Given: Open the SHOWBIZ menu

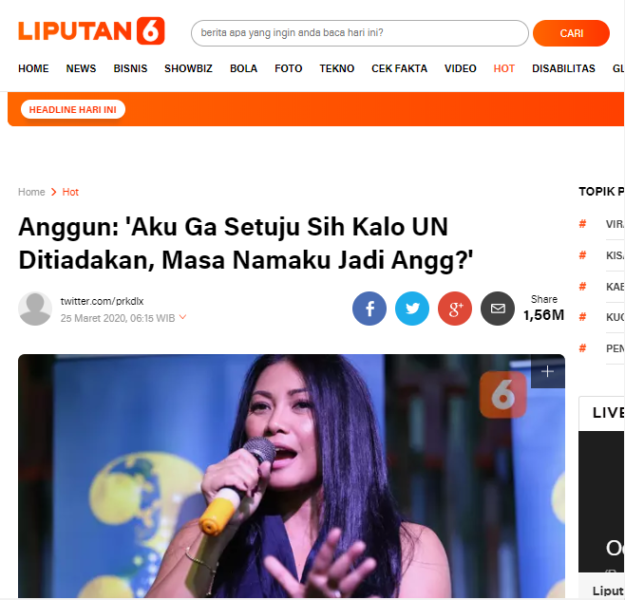Looking at the screenshot, I should pos(188,69).
